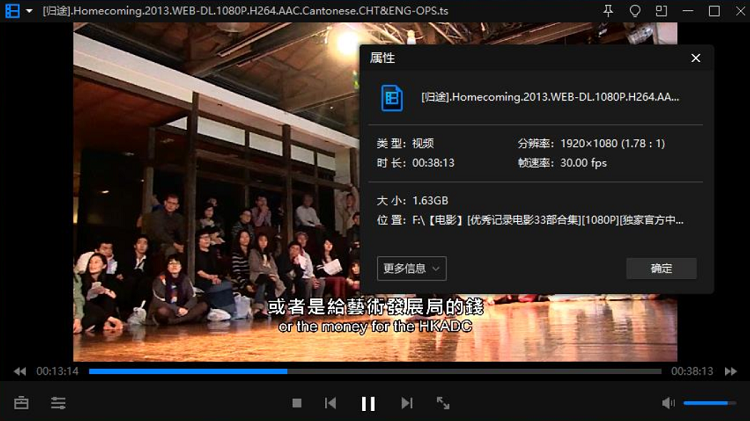This screenshot has height=421, width=750.
Task: Close the 属性 properties dialog
Action: point(696,59)
